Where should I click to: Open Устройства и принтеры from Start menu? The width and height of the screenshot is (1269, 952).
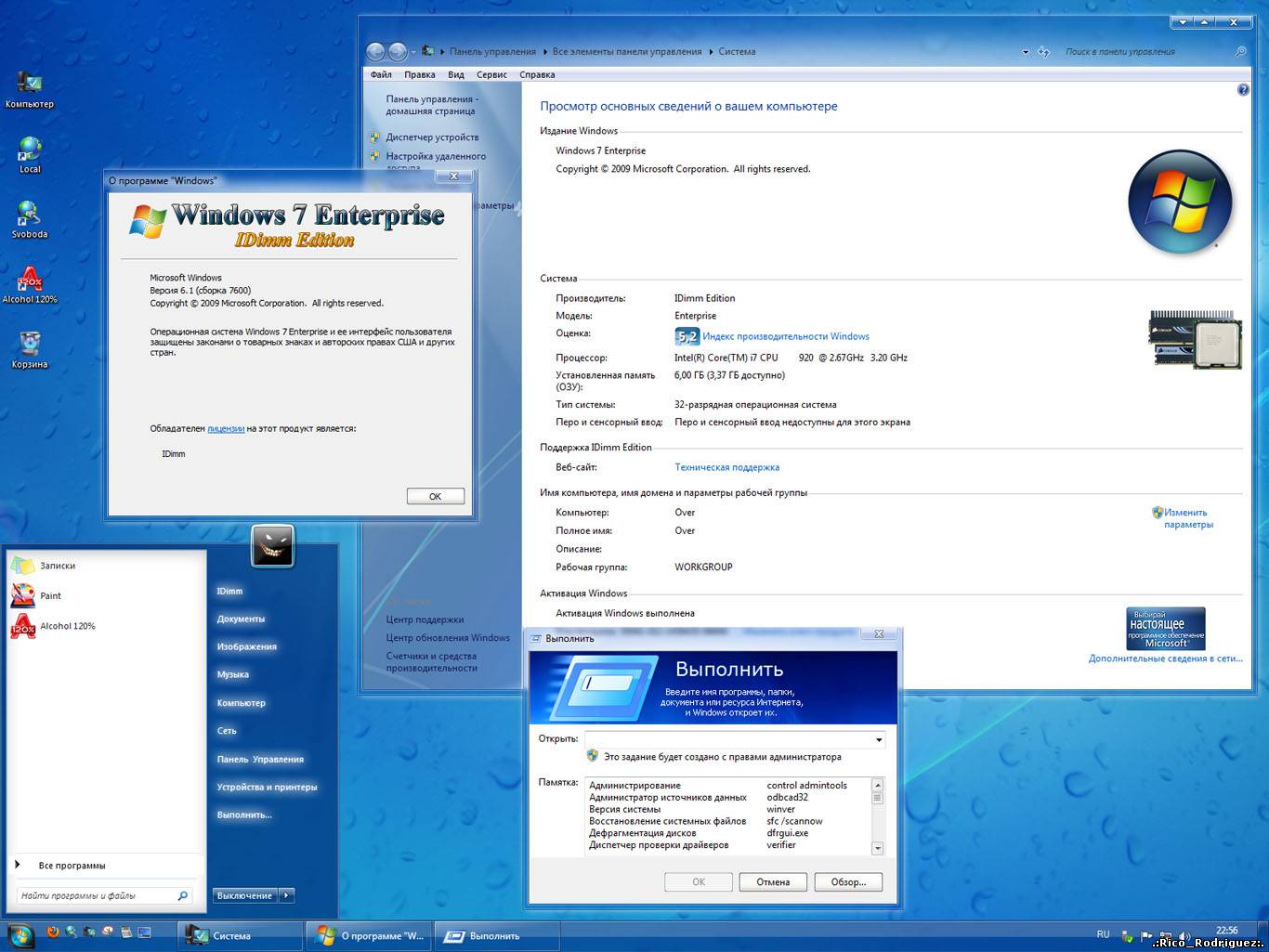[x=267, y=787]
